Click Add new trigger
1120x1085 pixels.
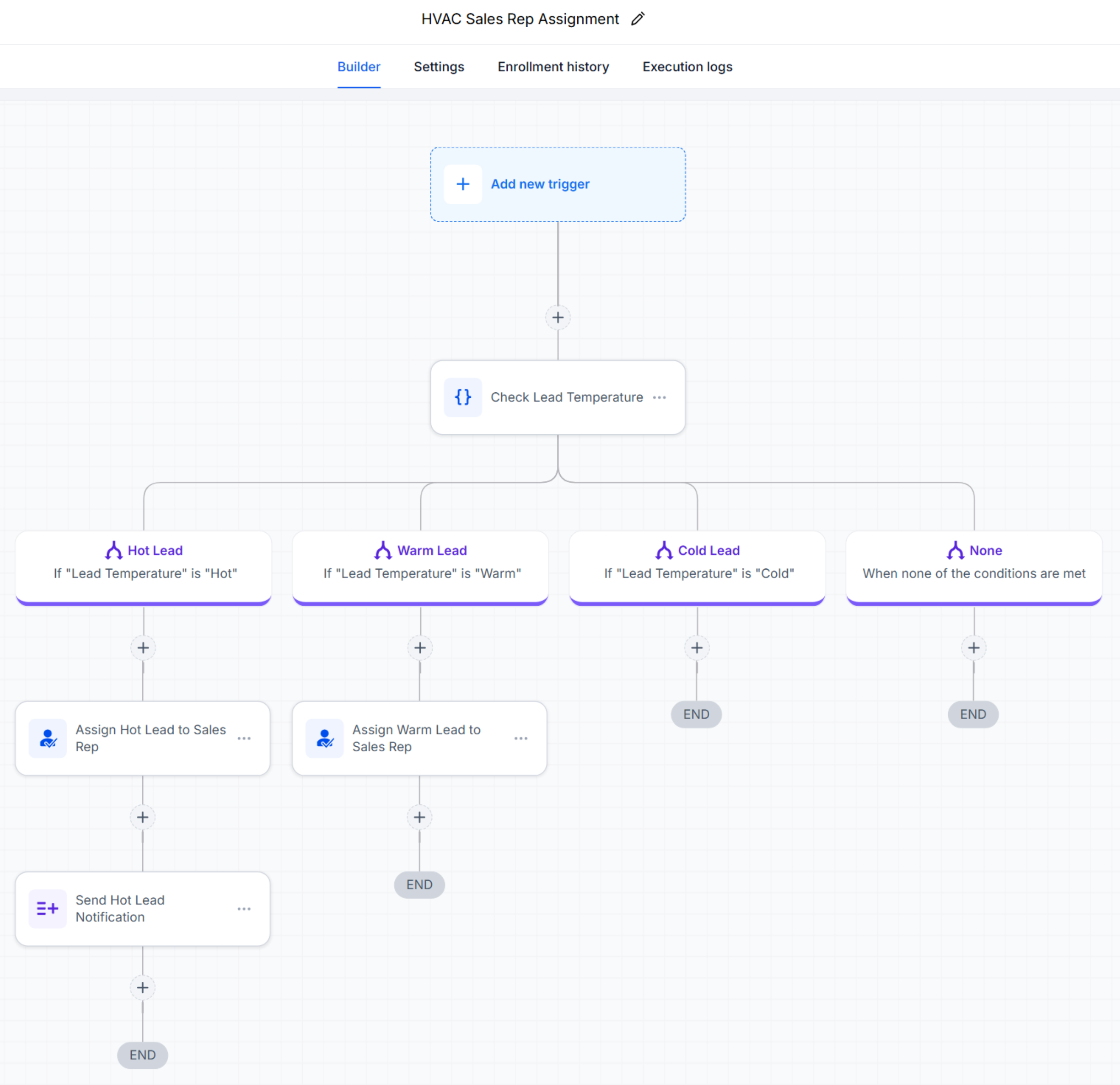[x=558, y=184]
